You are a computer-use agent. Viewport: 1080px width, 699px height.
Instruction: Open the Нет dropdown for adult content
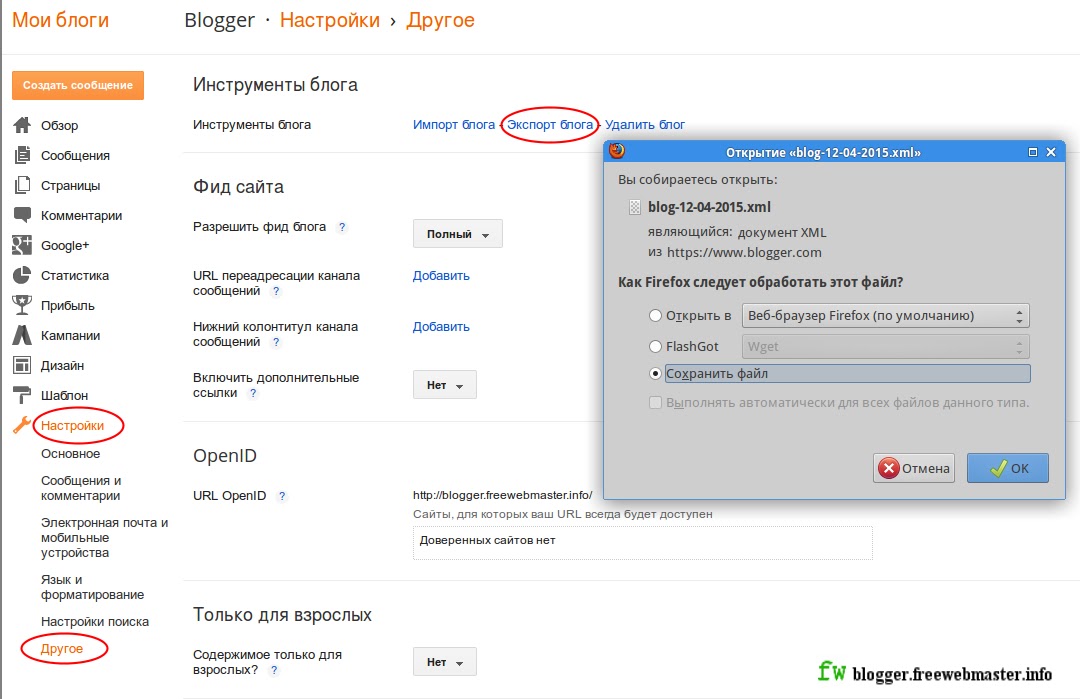[x=444, y=662]
